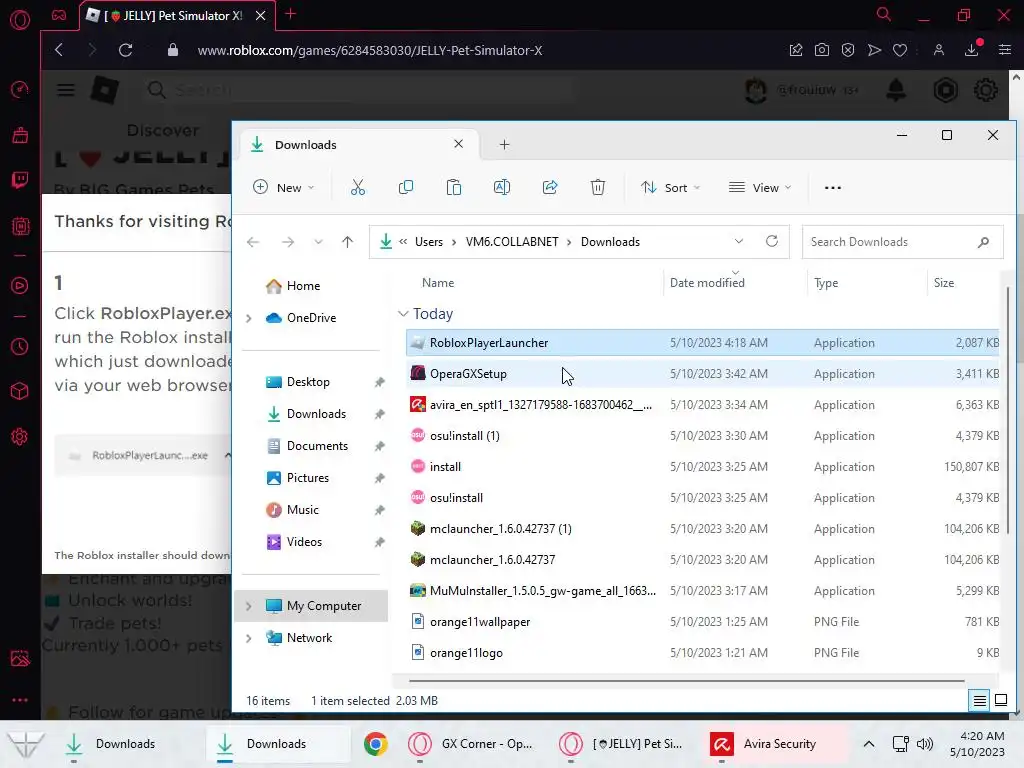
Task: Open Roblox hamburger menu on page
Action: coord(65,89)
